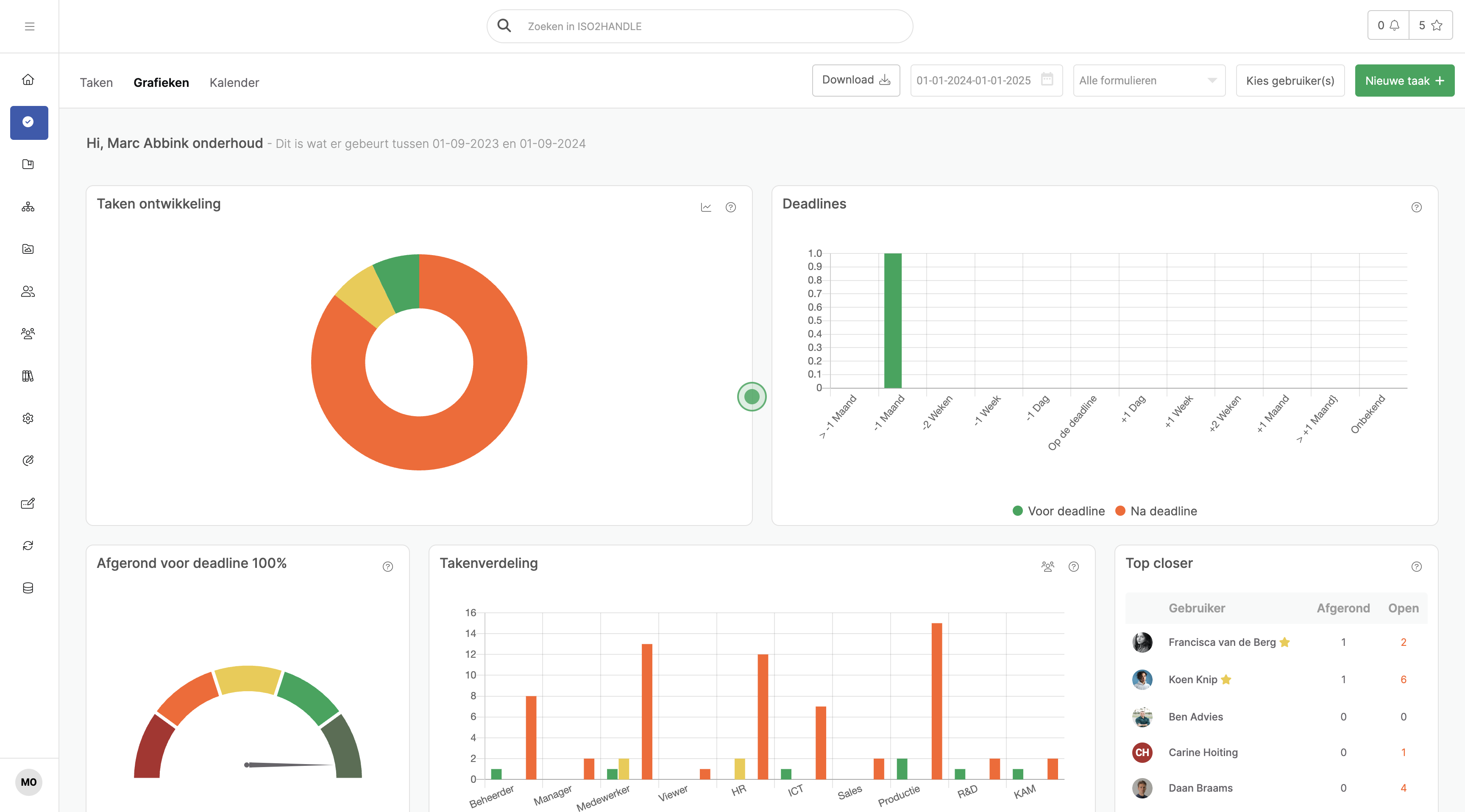Click the green donut segment
The image size is (1465, 812).
click(401, 283)
